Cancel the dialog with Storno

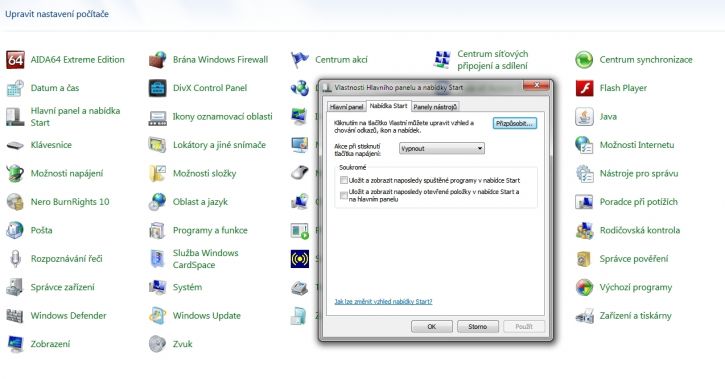pos(478,326)
